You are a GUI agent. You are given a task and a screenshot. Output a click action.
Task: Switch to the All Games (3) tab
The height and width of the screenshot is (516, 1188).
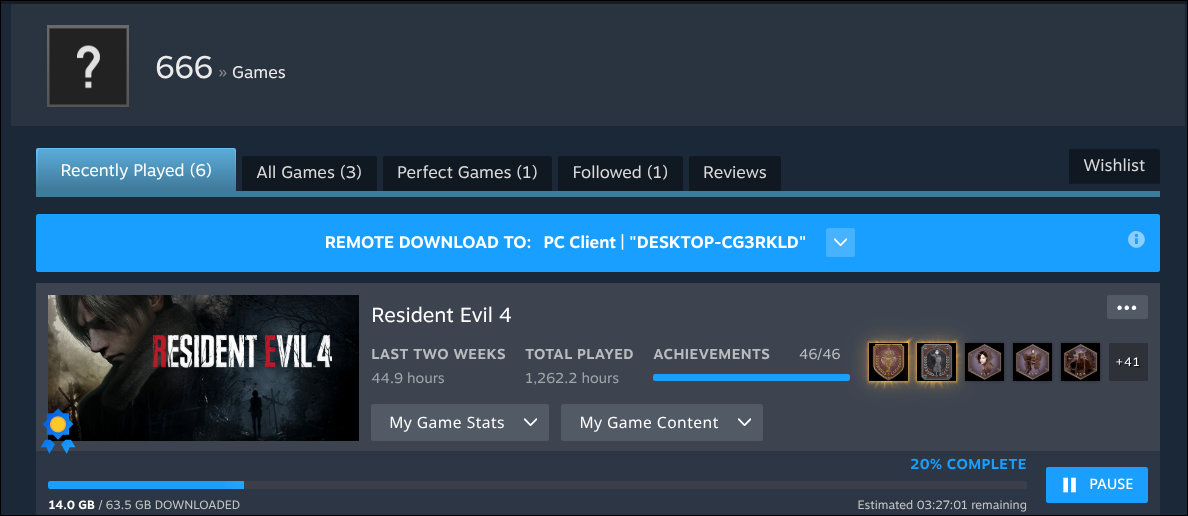tap(309, 173)
